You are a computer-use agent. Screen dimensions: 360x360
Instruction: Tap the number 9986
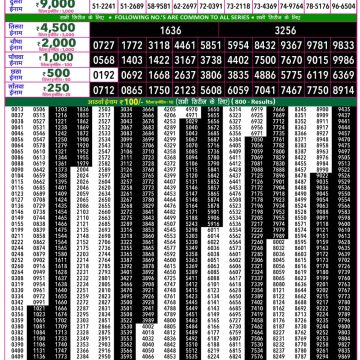tap(344, 60)
